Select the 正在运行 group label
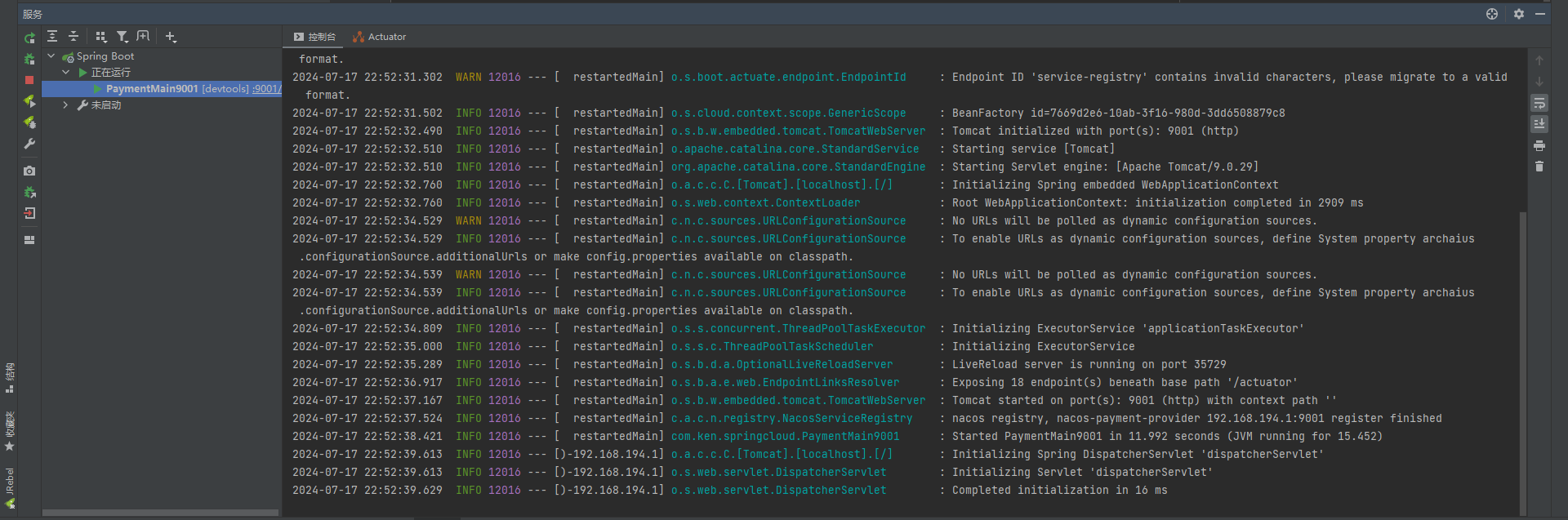Screen dimensions: 1568x520 click(x=110, y=73)
